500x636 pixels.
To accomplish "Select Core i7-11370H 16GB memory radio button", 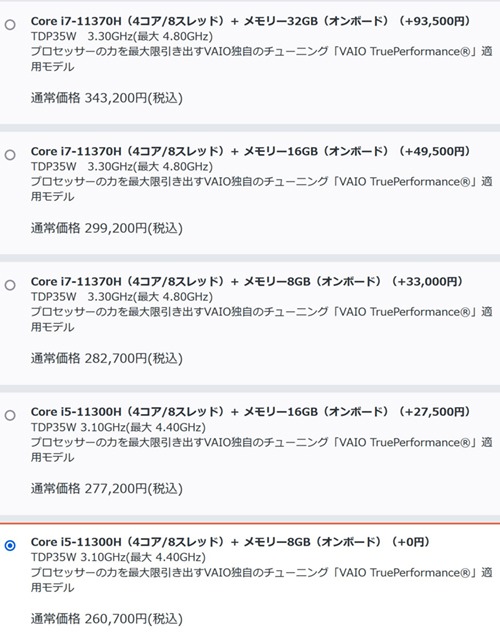I will 10,155.
